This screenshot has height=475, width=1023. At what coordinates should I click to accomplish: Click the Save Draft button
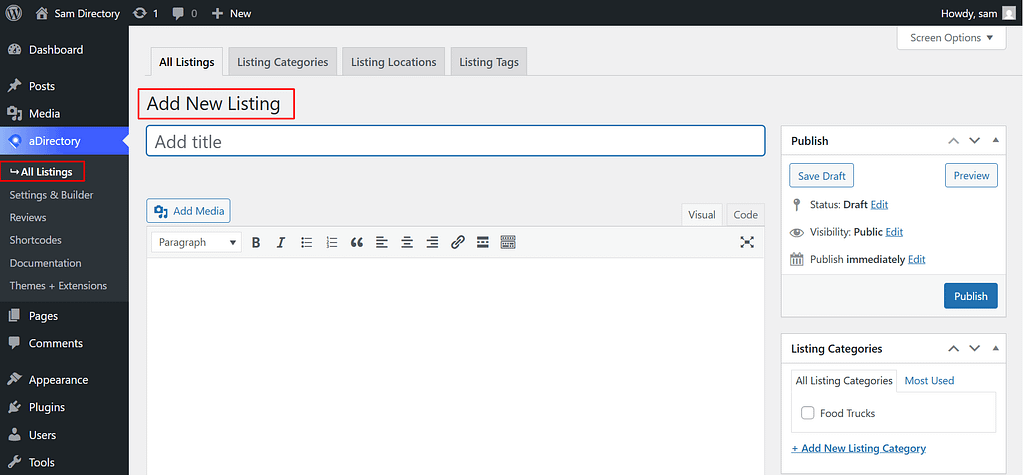click(x=821, y=176)
